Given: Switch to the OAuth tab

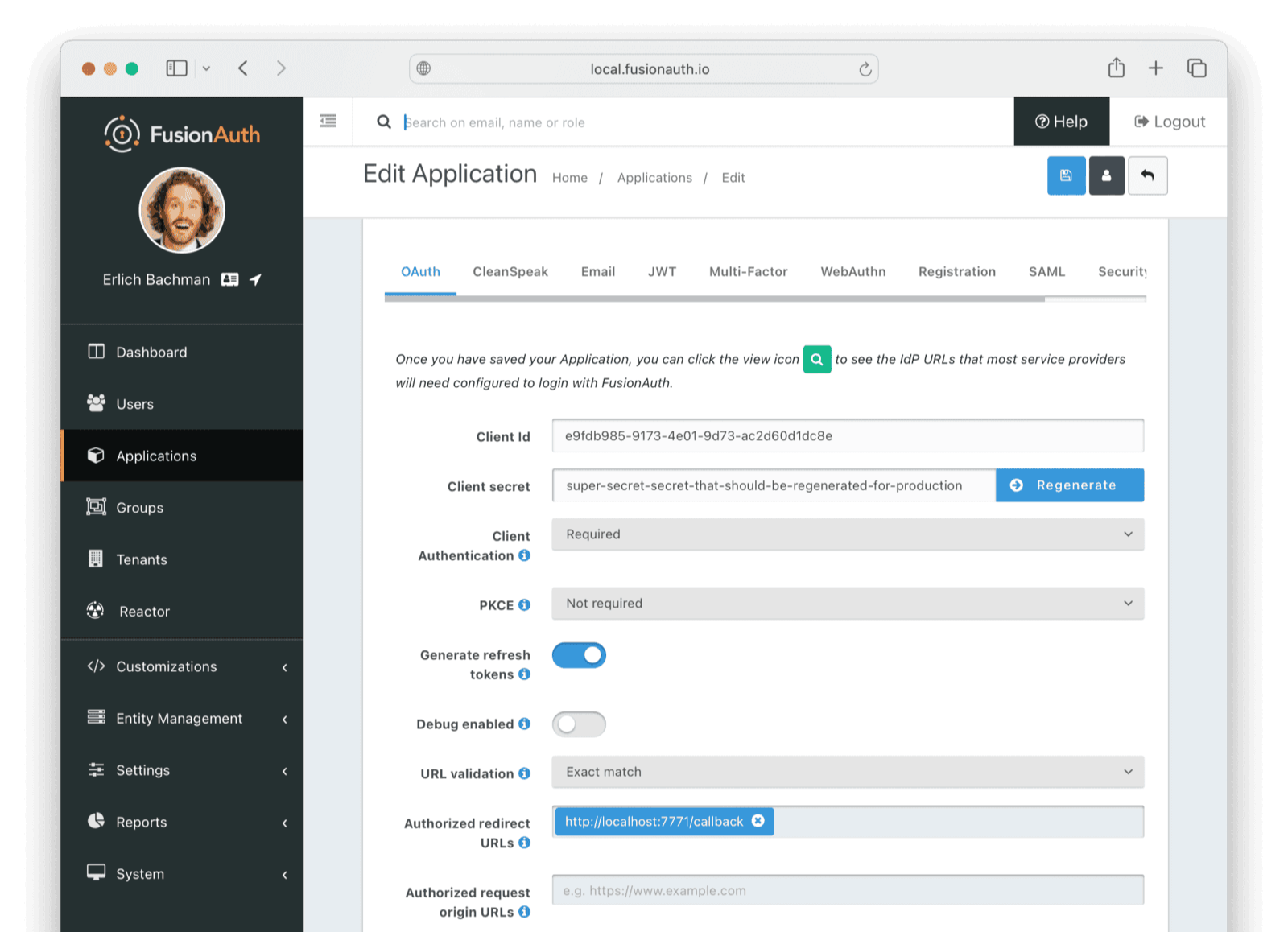Looking at the screenshot, I should point(420,272).
